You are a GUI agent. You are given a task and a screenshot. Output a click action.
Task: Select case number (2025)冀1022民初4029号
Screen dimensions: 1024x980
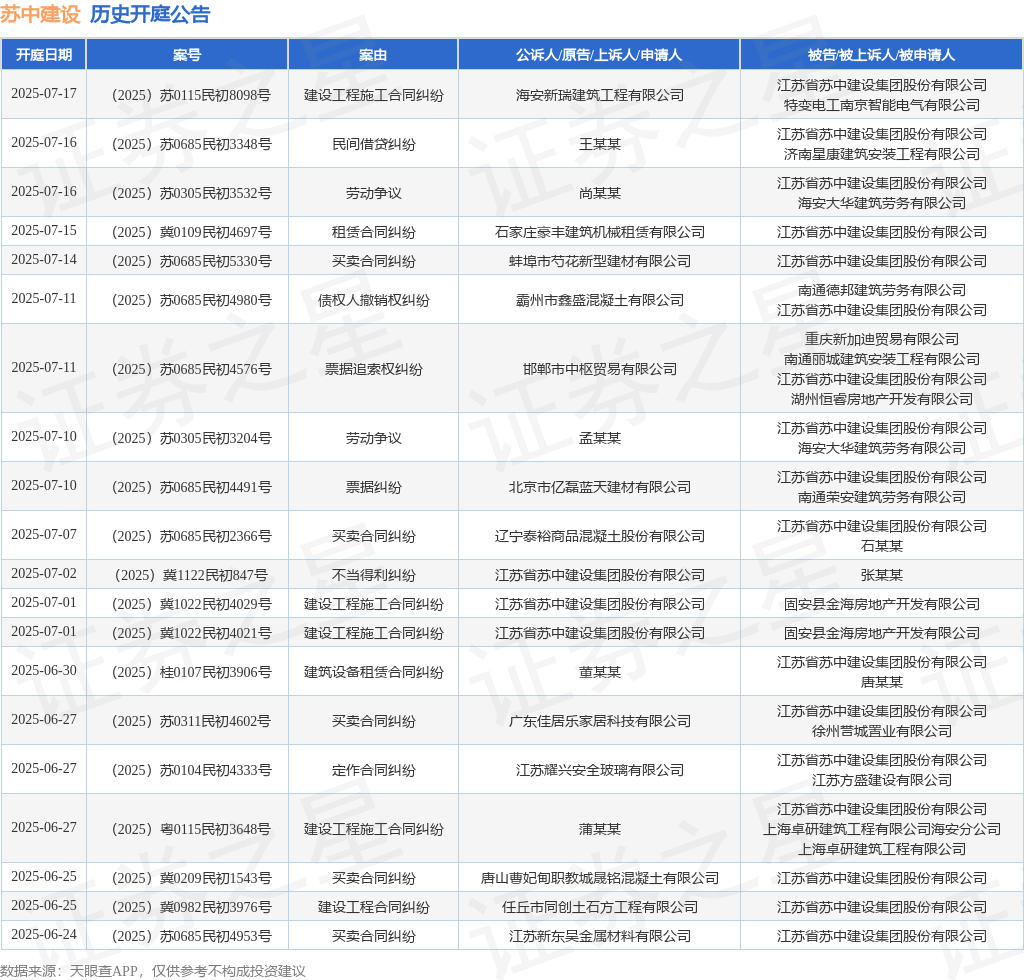pos(191,604)
